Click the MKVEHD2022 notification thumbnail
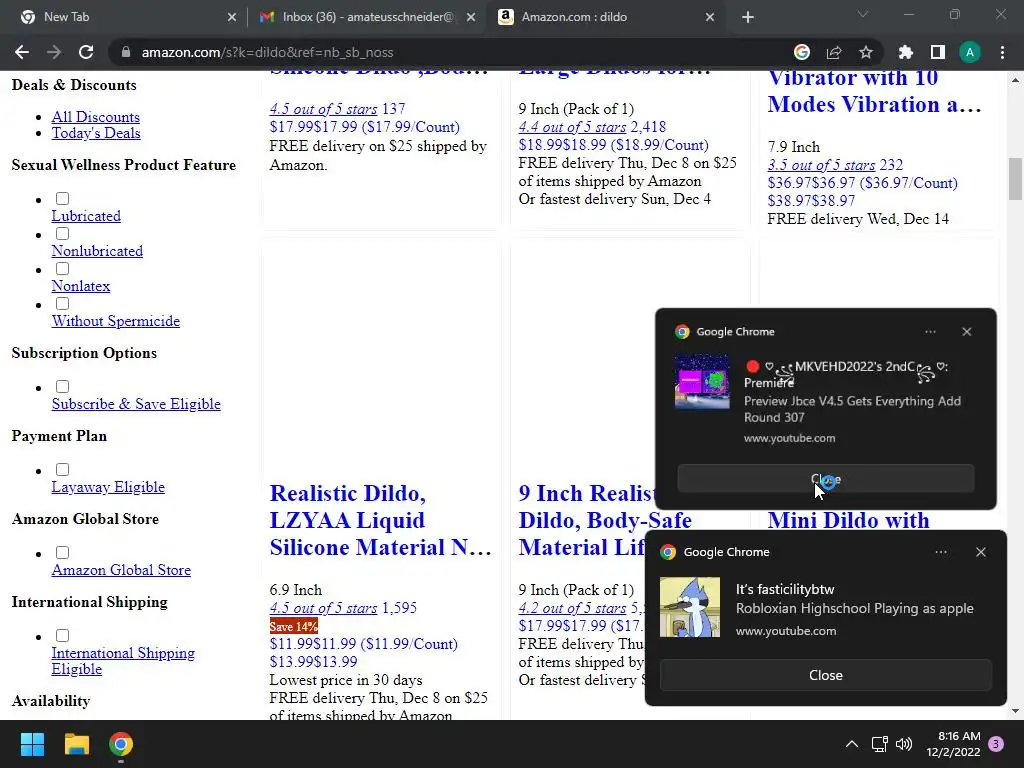Viewport: 1024px width, 768px height. (702, 381)
